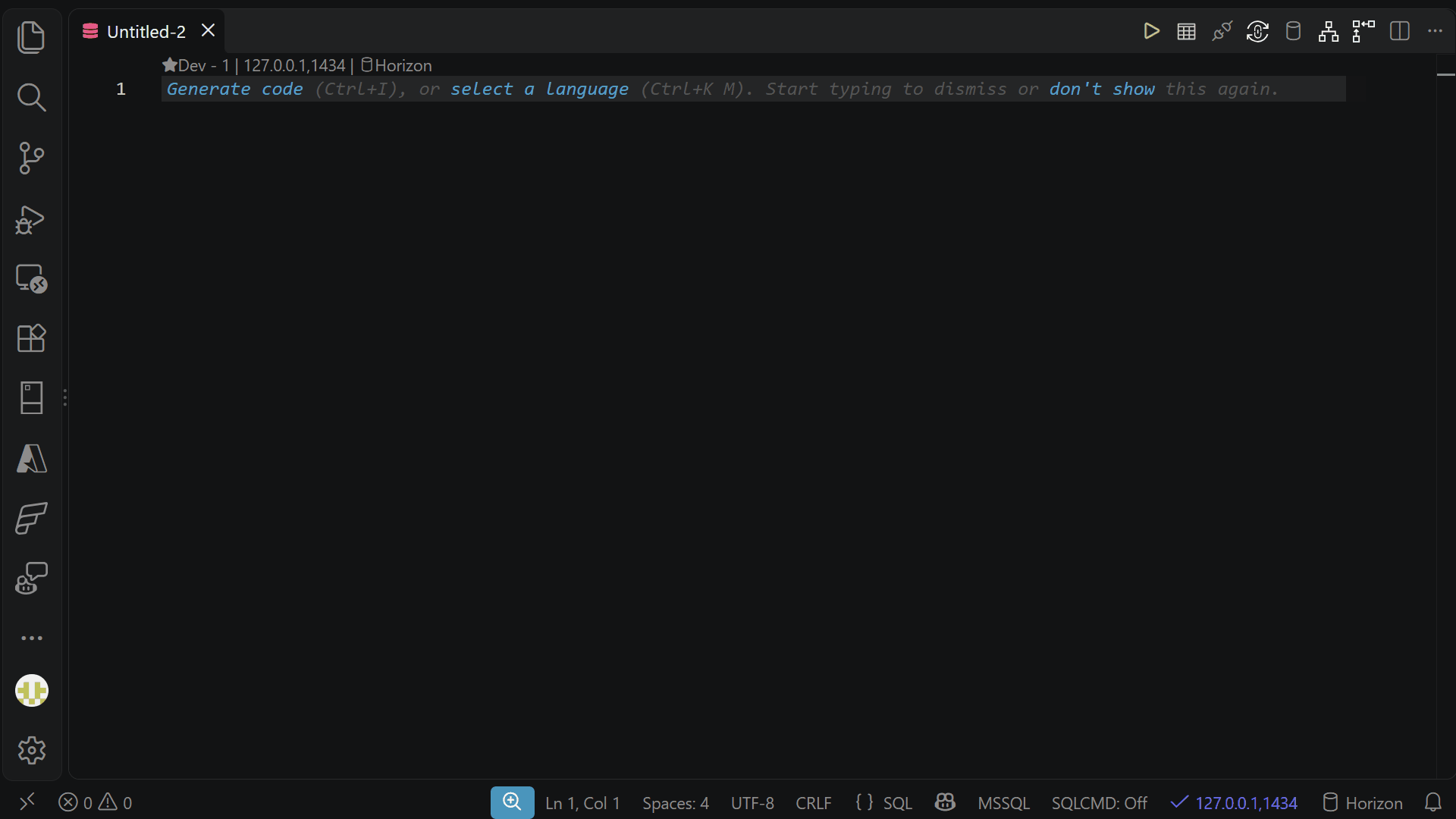Click 127.0.0.1,1434 connection status
The image size is (1456, 819).
tap(1234, 803)
